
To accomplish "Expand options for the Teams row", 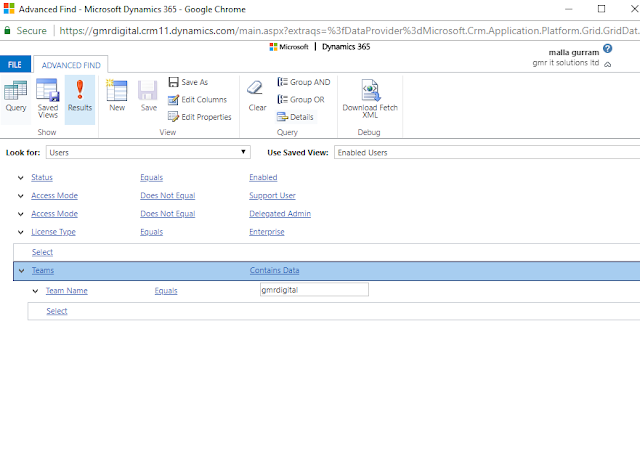I will (22, 271).
